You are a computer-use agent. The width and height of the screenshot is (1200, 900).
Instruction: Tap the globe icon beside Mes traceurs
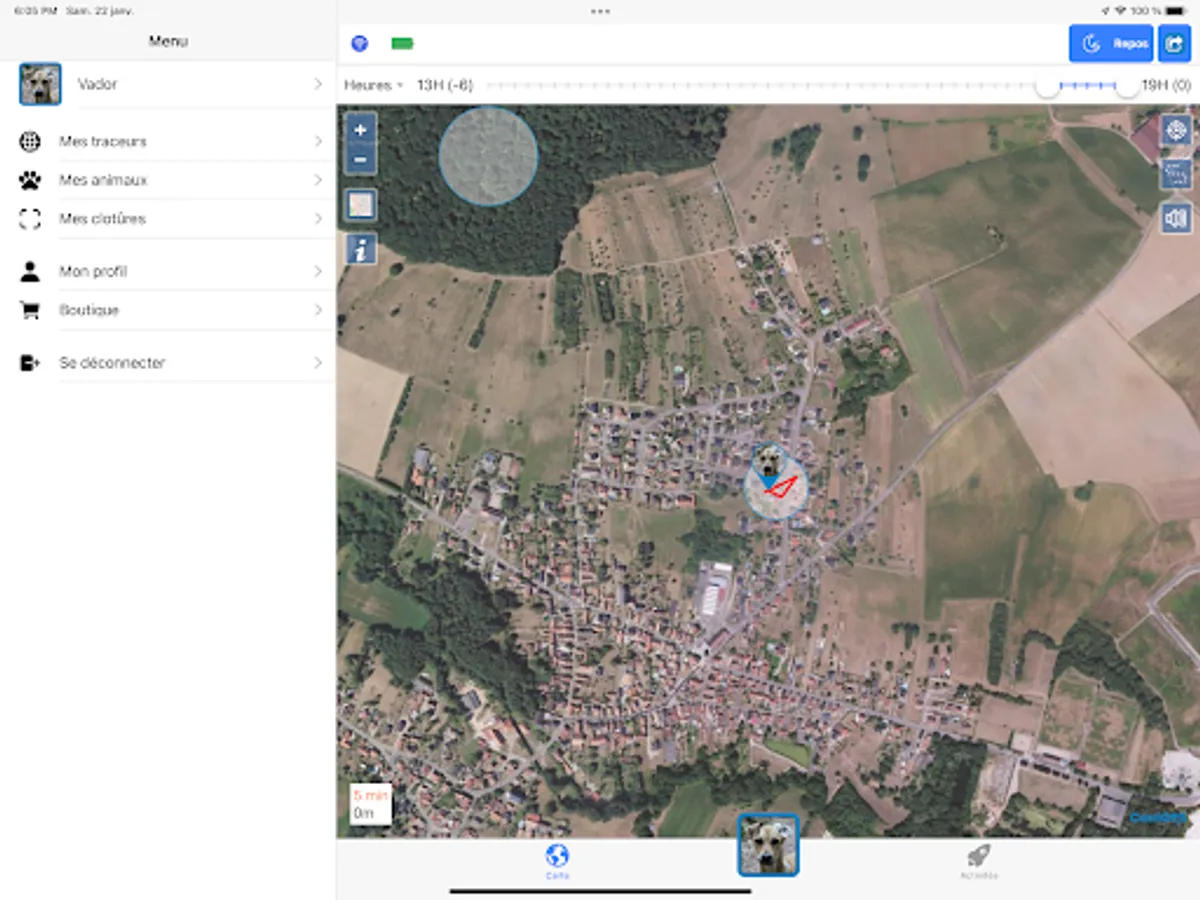pyautogui.click(x=30, y=142)
